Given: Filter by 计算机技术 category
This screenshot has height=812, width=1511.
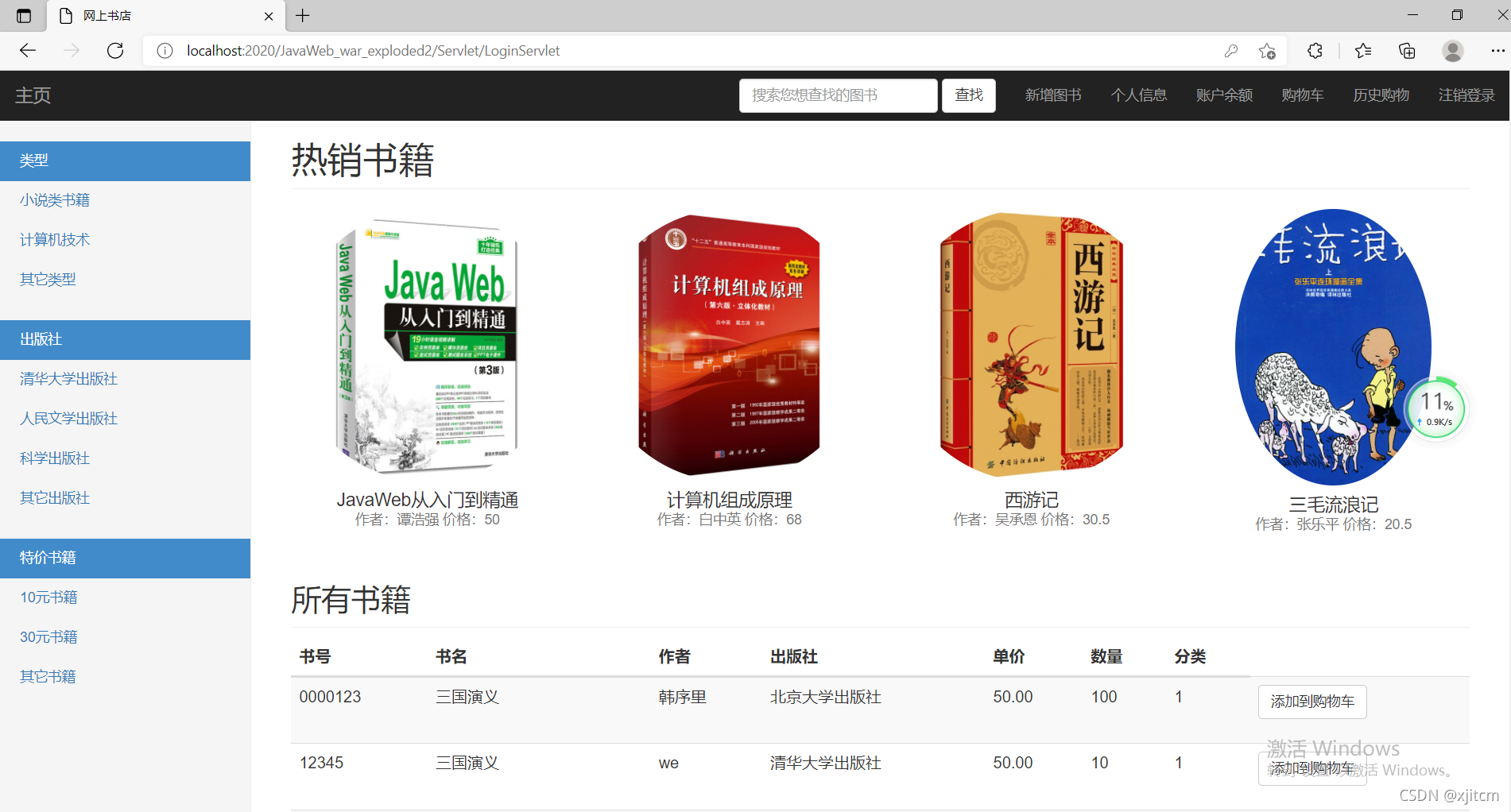Looking at the screenshot, I should tap(55, 240).
